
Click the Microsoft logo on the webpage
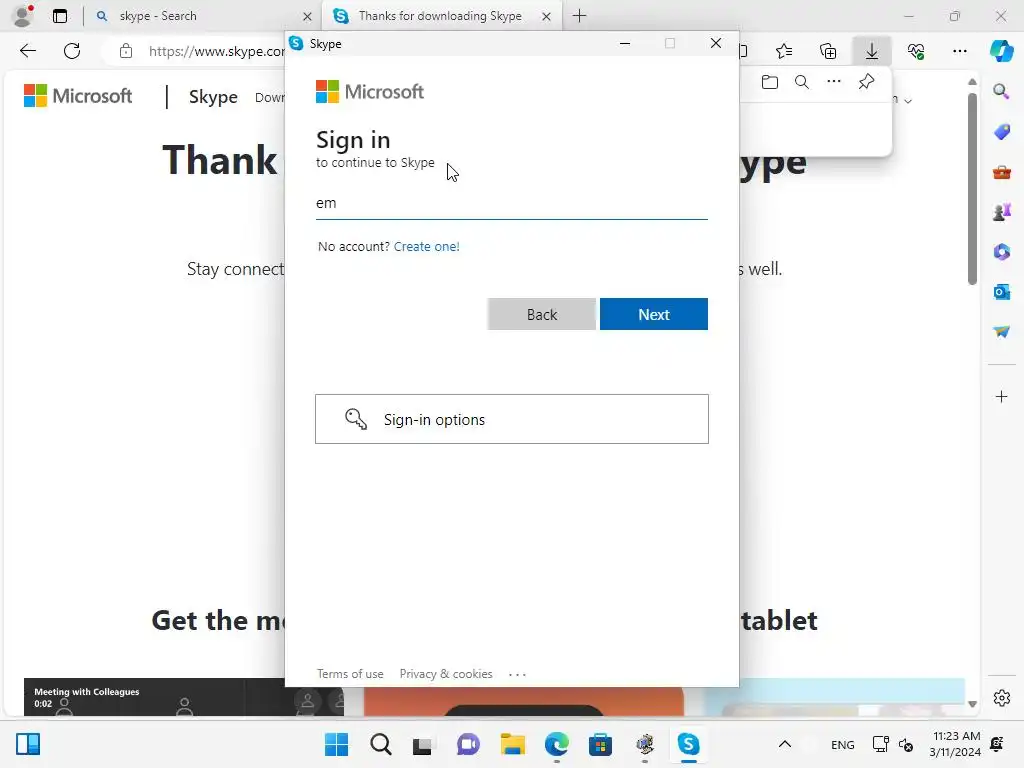[78, 96]
